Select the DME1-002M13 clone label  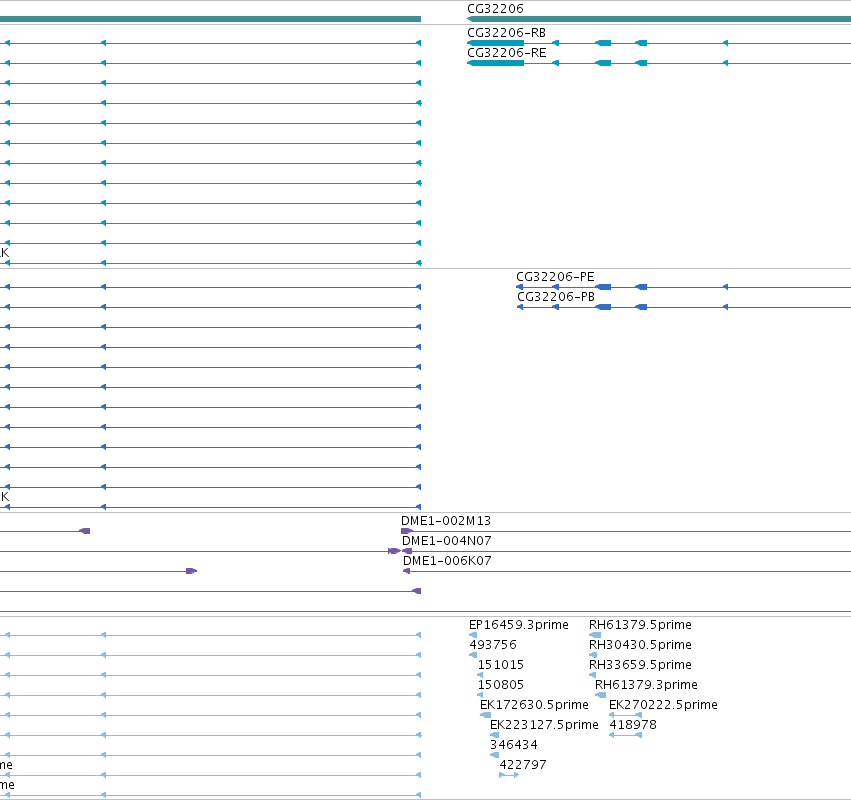coord(446,521)
